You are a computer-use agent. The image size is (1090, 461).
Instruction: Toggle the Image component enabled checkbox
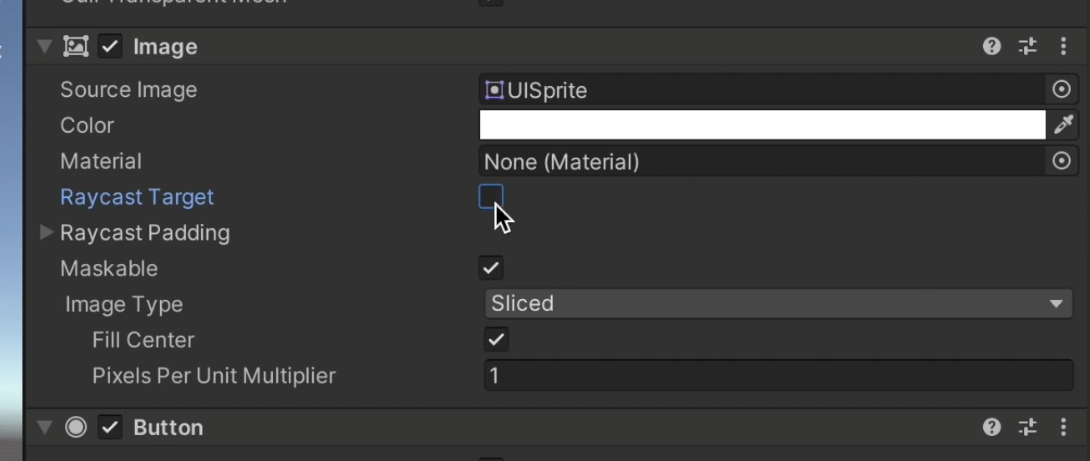(110, 47)
